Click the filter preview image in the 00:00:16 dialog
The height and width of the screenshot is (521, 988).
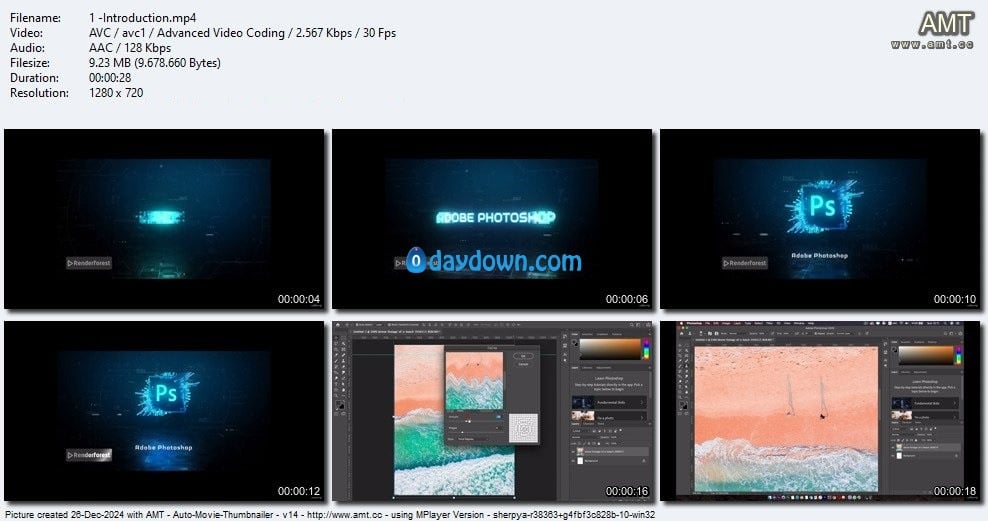tap(474, 381)
